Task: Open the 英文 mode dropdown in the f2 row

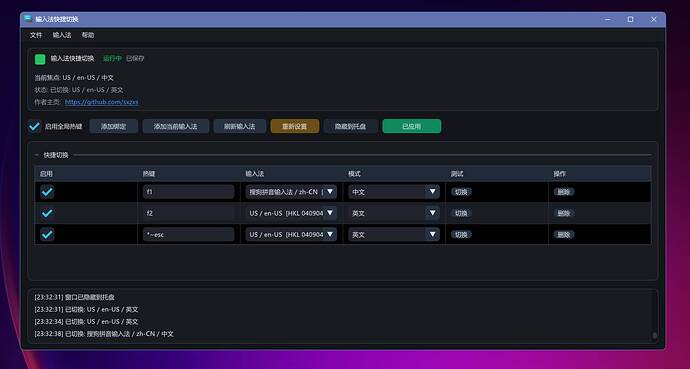Action: (394, 213)
